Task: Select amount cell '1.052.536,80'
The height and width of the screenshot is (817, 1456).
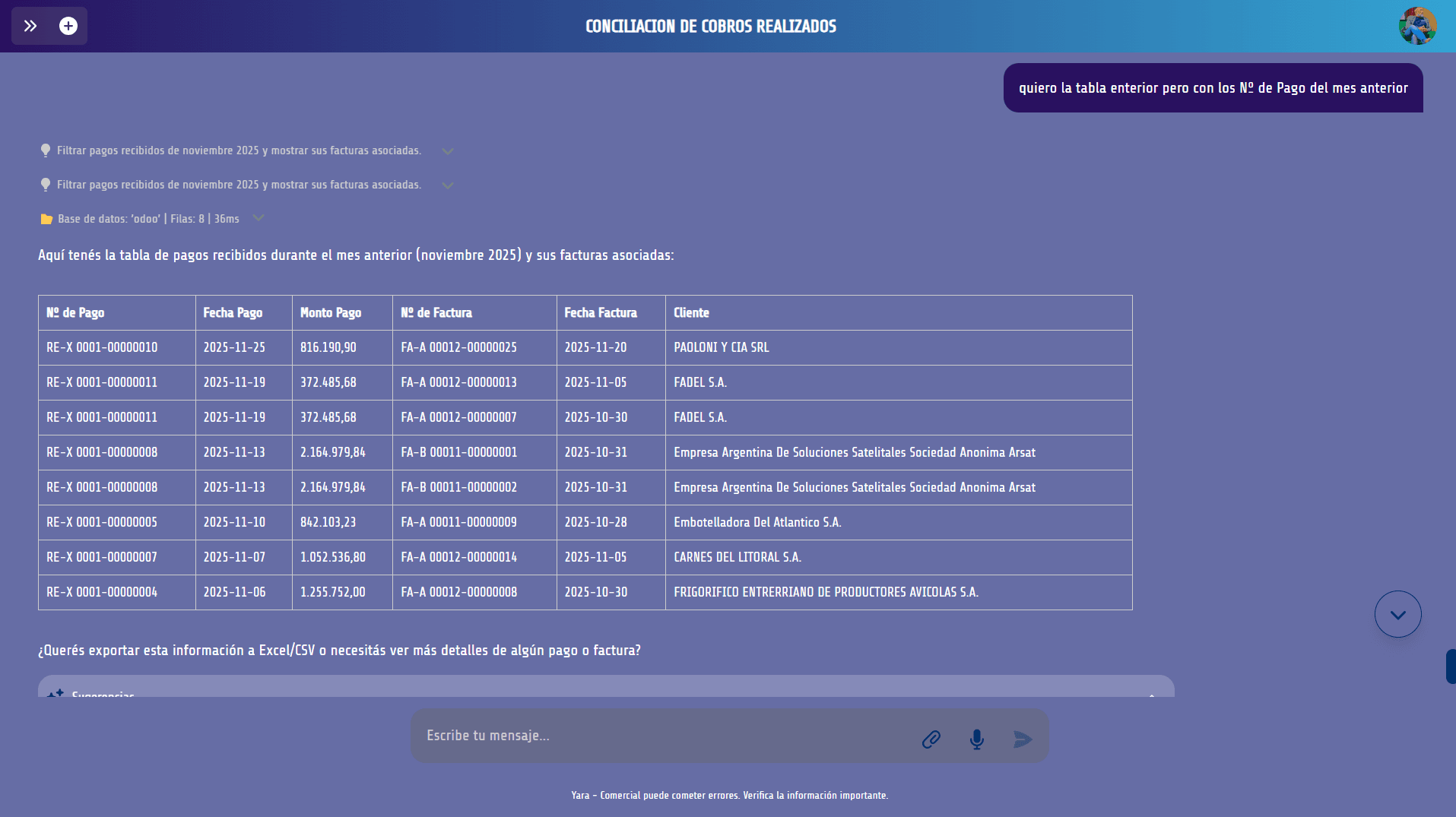Action: coord(342,558)
